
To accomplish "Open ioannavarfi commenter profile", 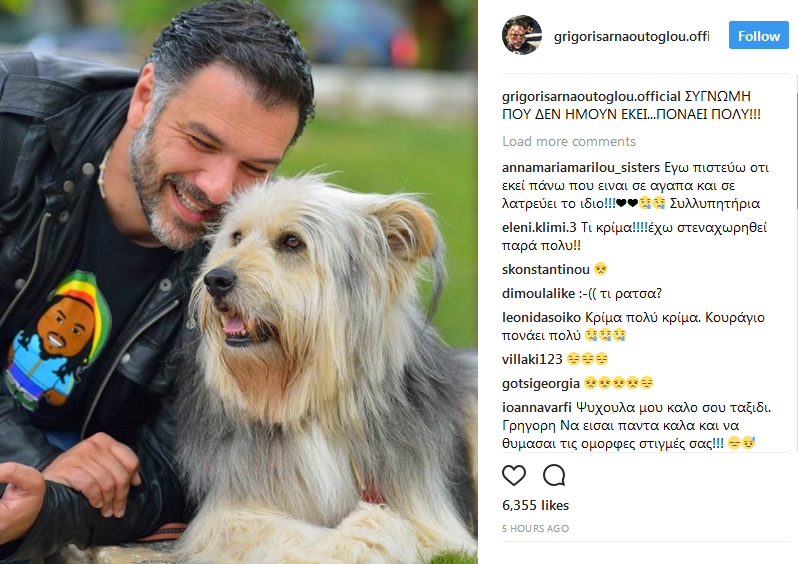I will point(536,408).
